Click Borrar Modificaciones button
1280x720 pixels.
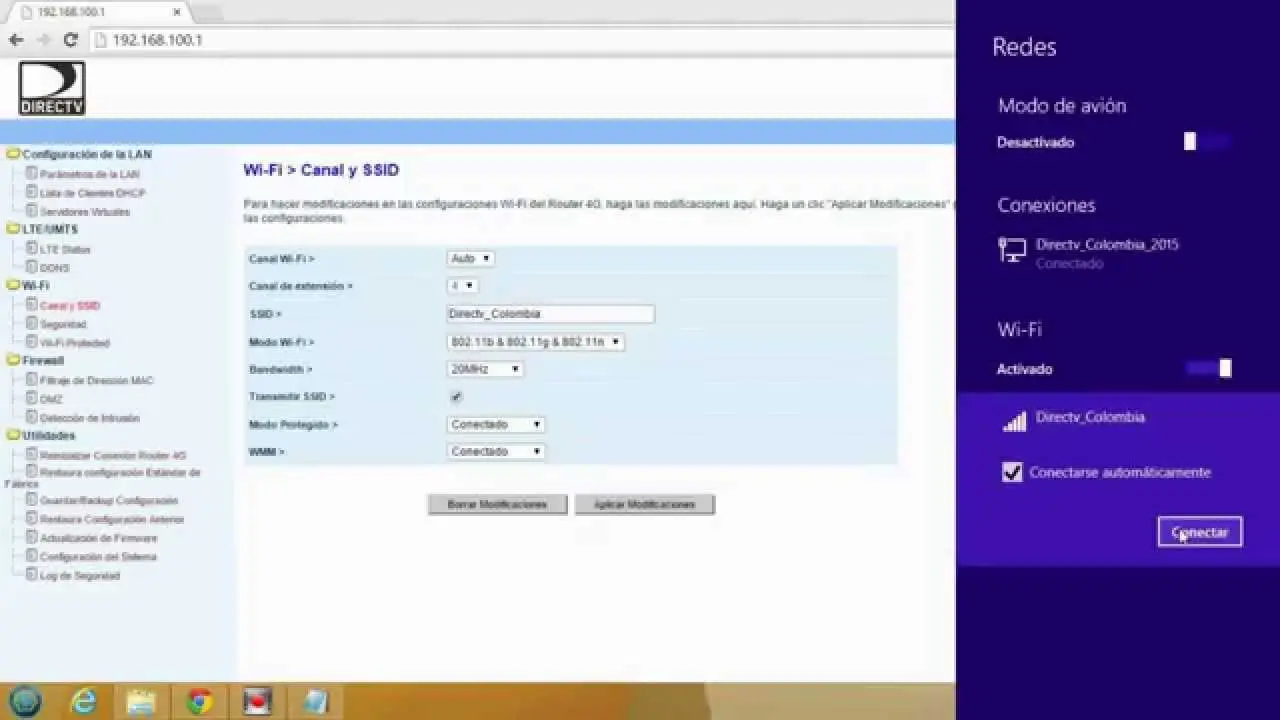[x=497, y=504]
